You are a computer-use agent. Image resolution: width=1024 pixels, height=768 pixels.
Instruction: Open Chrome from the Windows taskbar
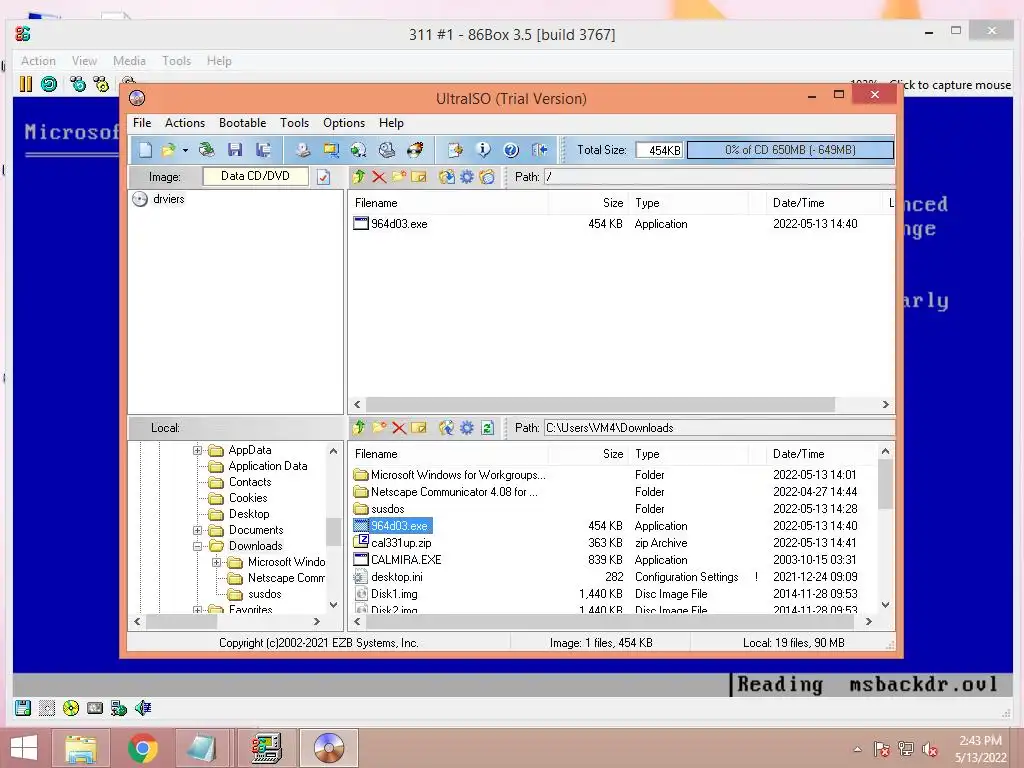[x=142, y=748]
